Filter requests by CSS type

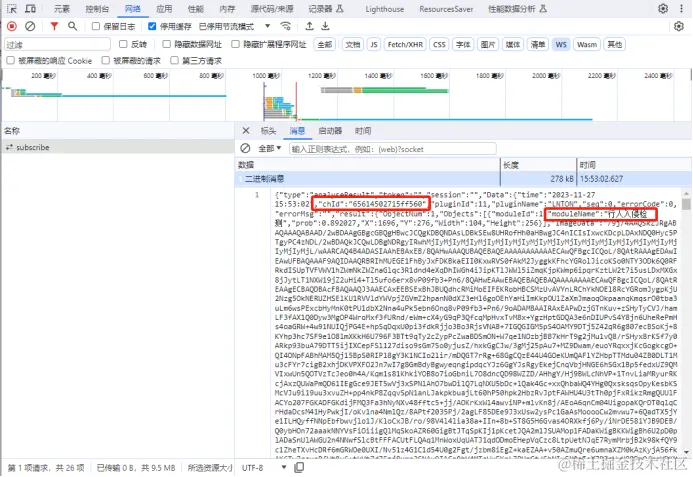tap(439, 44)
